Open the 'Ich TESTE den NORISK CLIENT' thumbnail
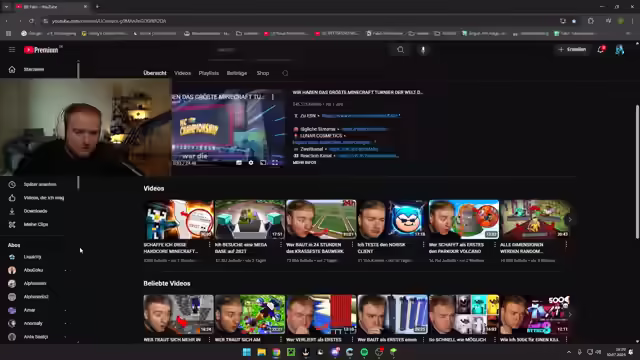The image size is (640, 360). (392, 219)
